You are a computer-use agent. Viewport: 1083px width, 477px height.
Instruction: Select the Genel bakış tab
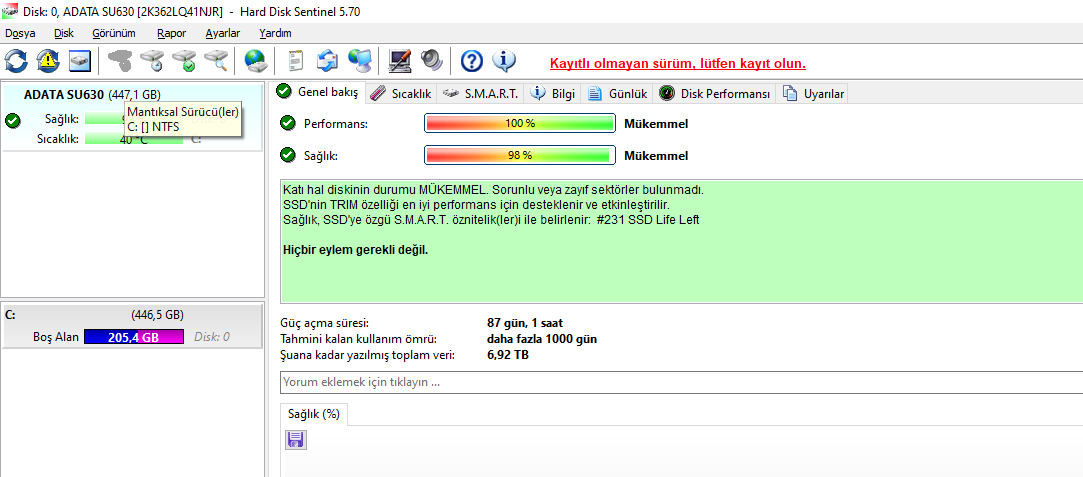point(317,92)
